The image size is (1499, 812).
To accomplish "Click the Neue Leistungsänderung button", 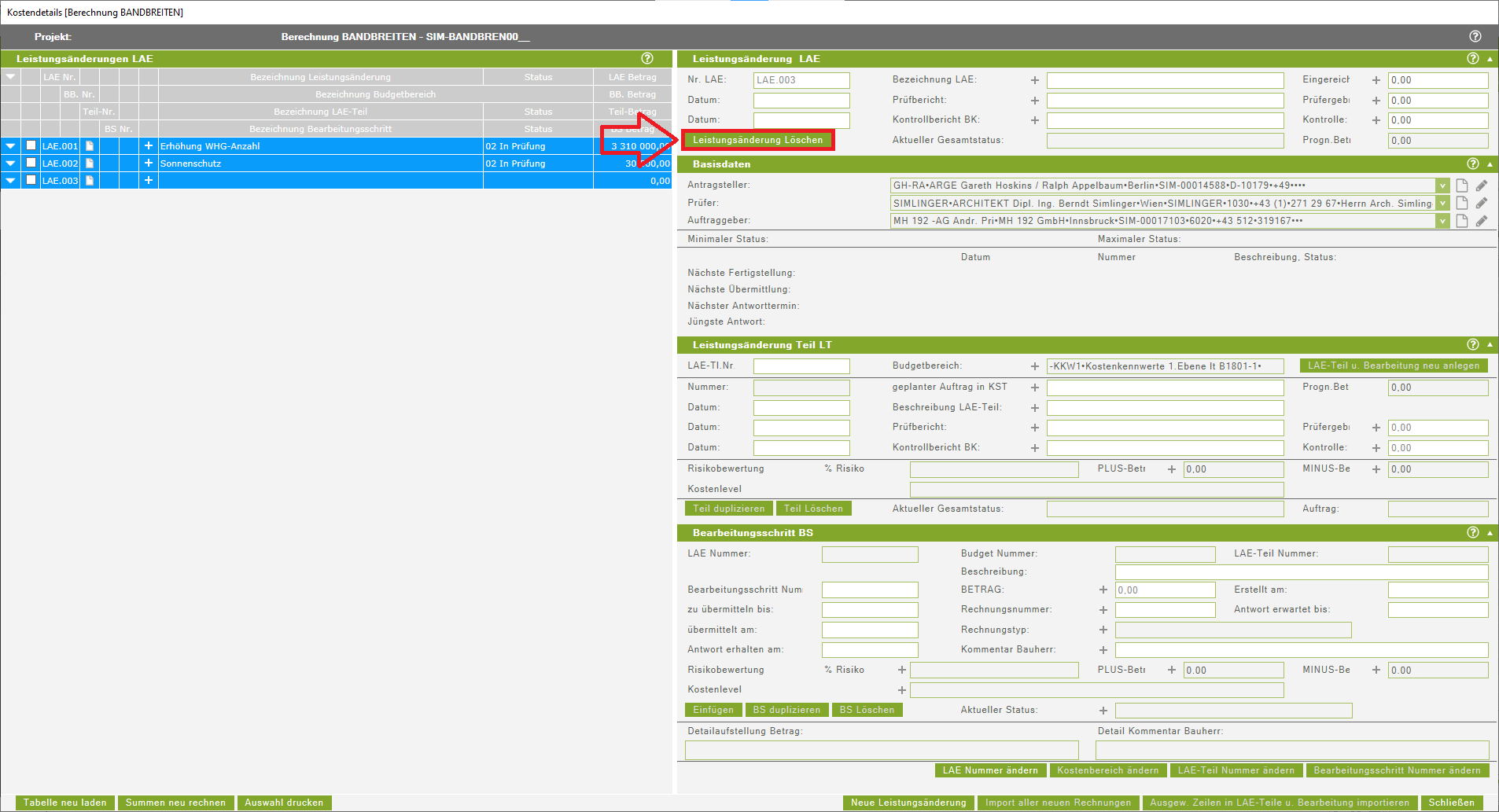I will 908,803.
